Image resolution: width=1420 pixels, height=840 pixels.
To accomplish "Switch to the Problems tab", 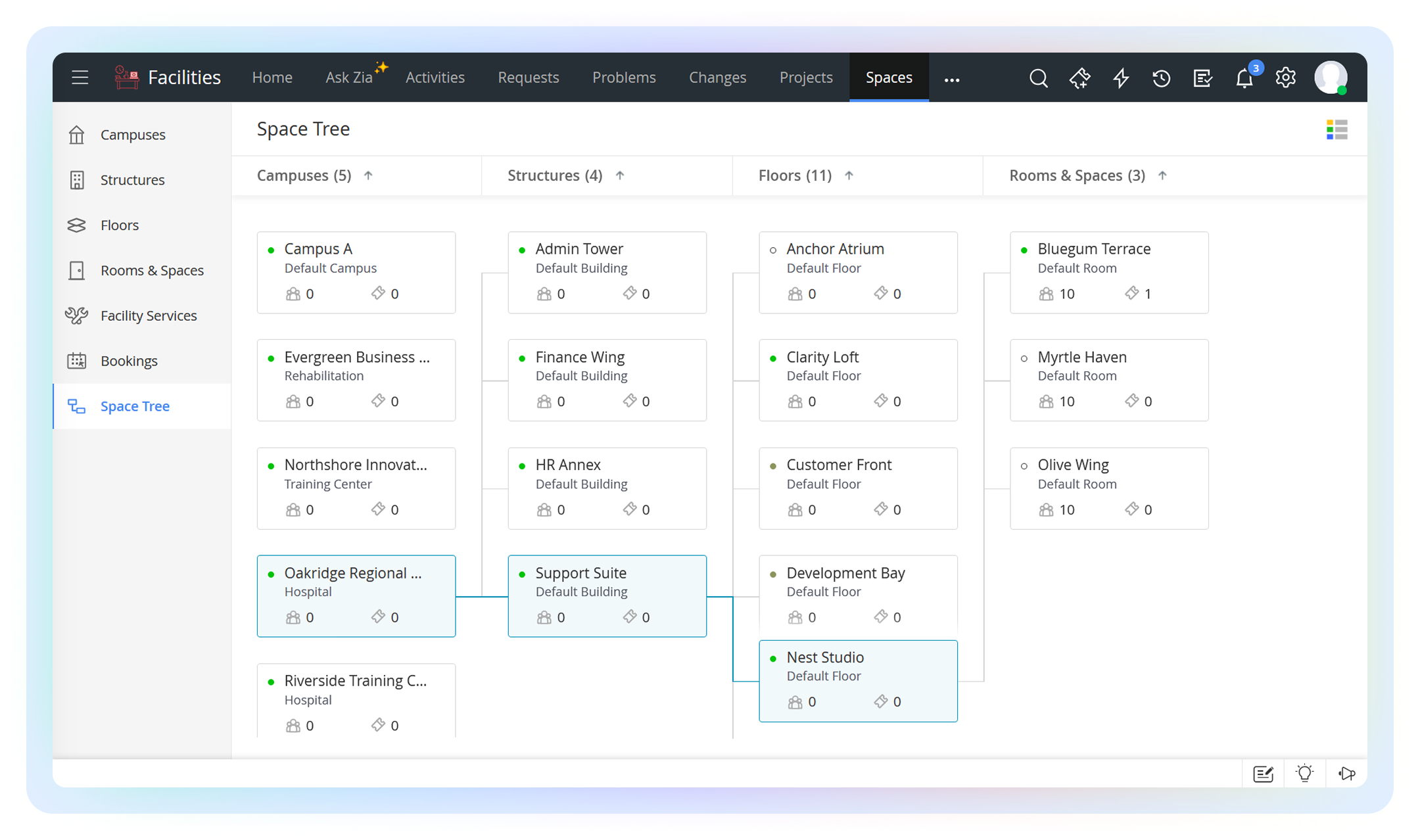I will coord(624,77).
